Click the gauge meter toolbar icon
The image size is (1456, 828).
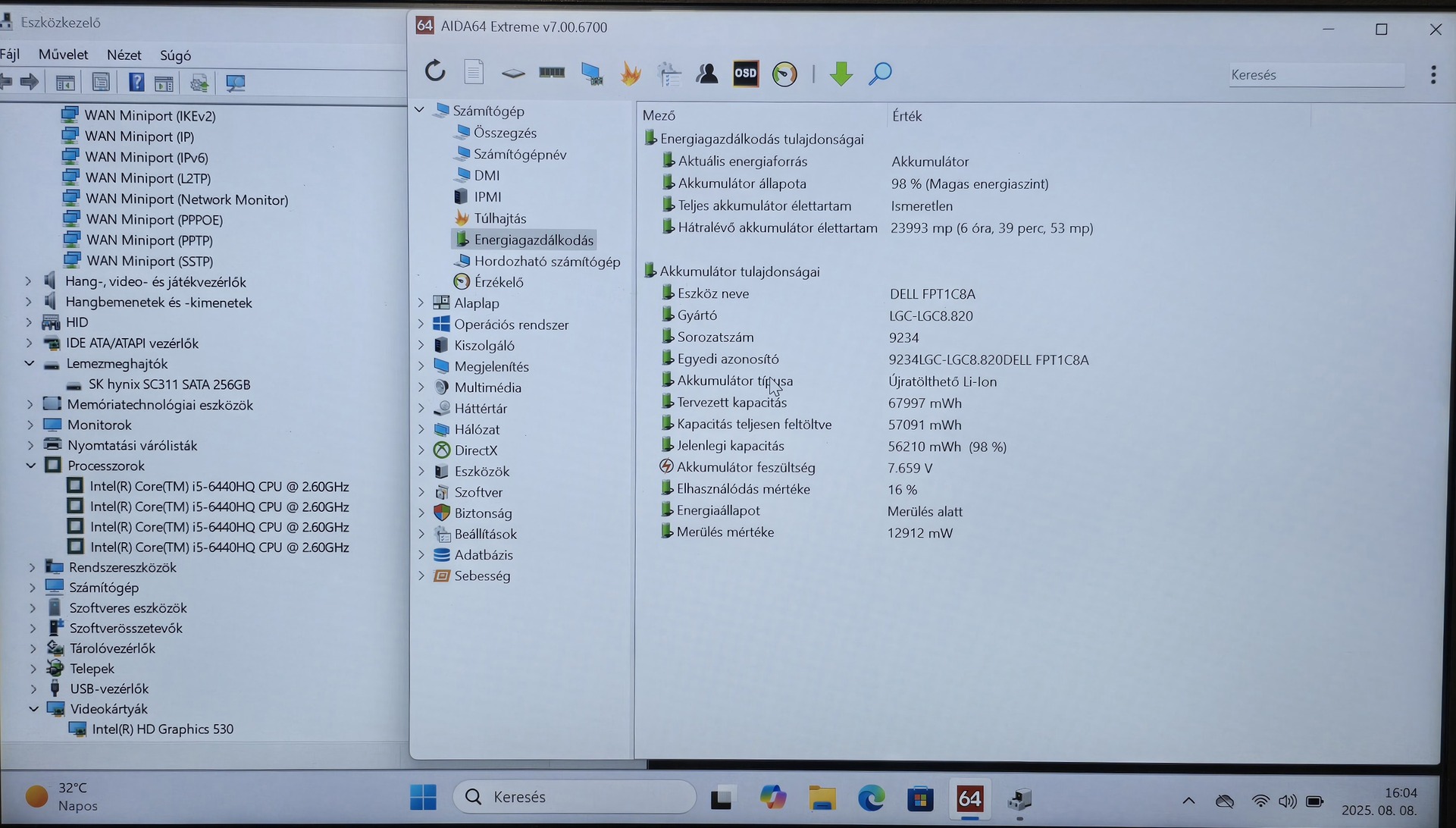[784, 74]
